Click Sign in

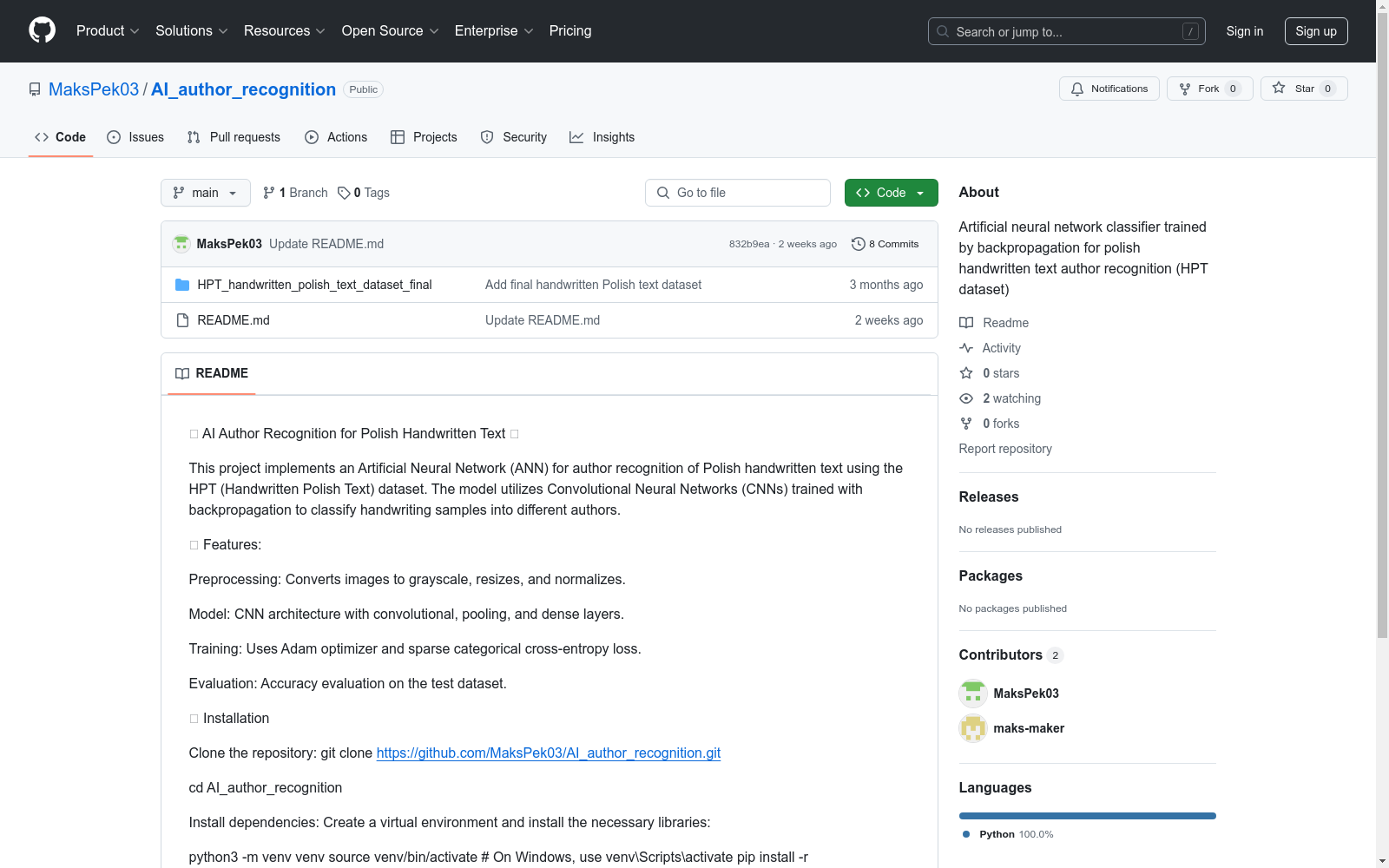point(1245,31)
